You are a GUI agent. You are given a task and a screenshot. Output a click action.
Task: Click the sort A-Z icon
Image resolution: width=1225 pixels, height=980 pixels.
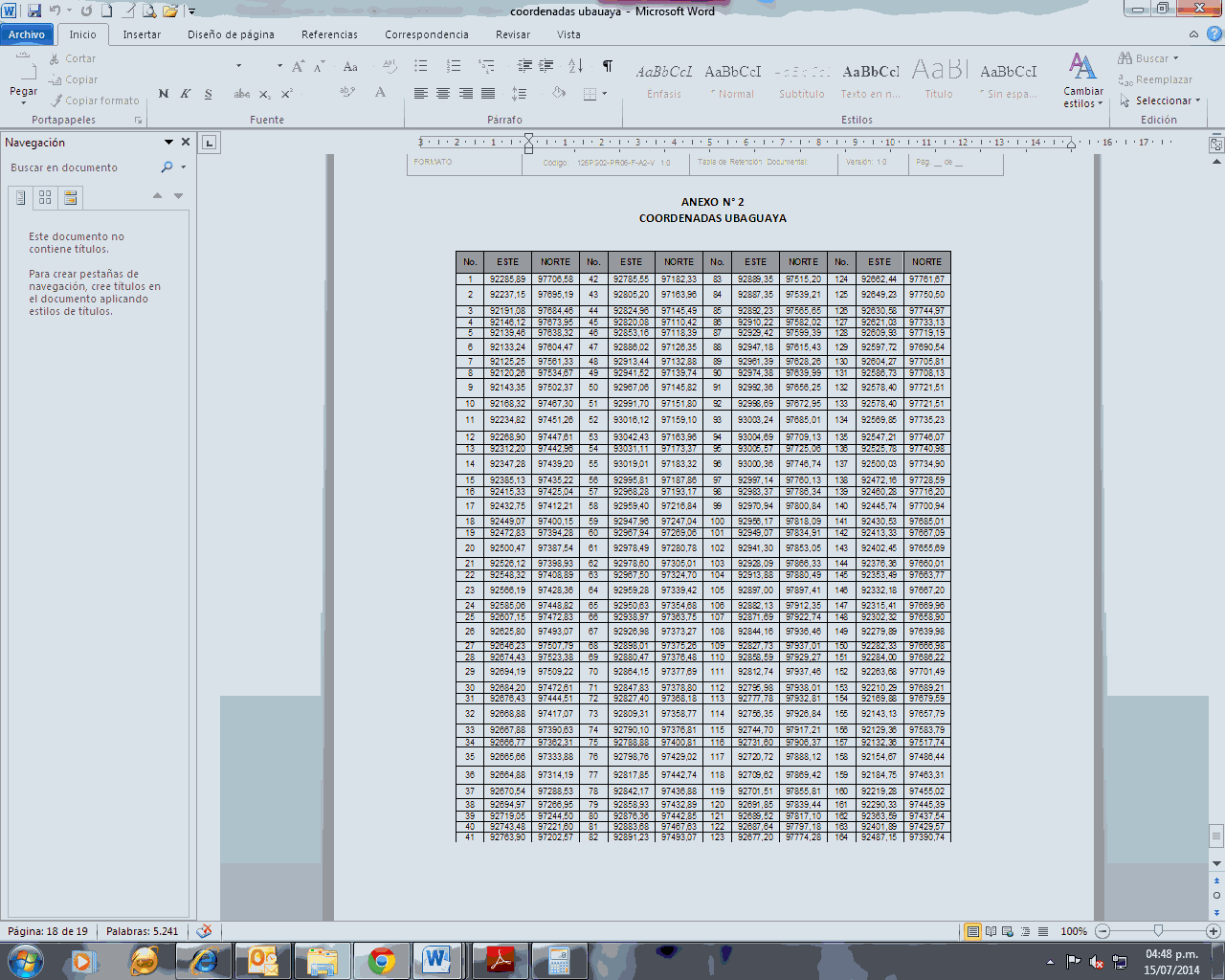pyautogui.click(x=575, y=66)
